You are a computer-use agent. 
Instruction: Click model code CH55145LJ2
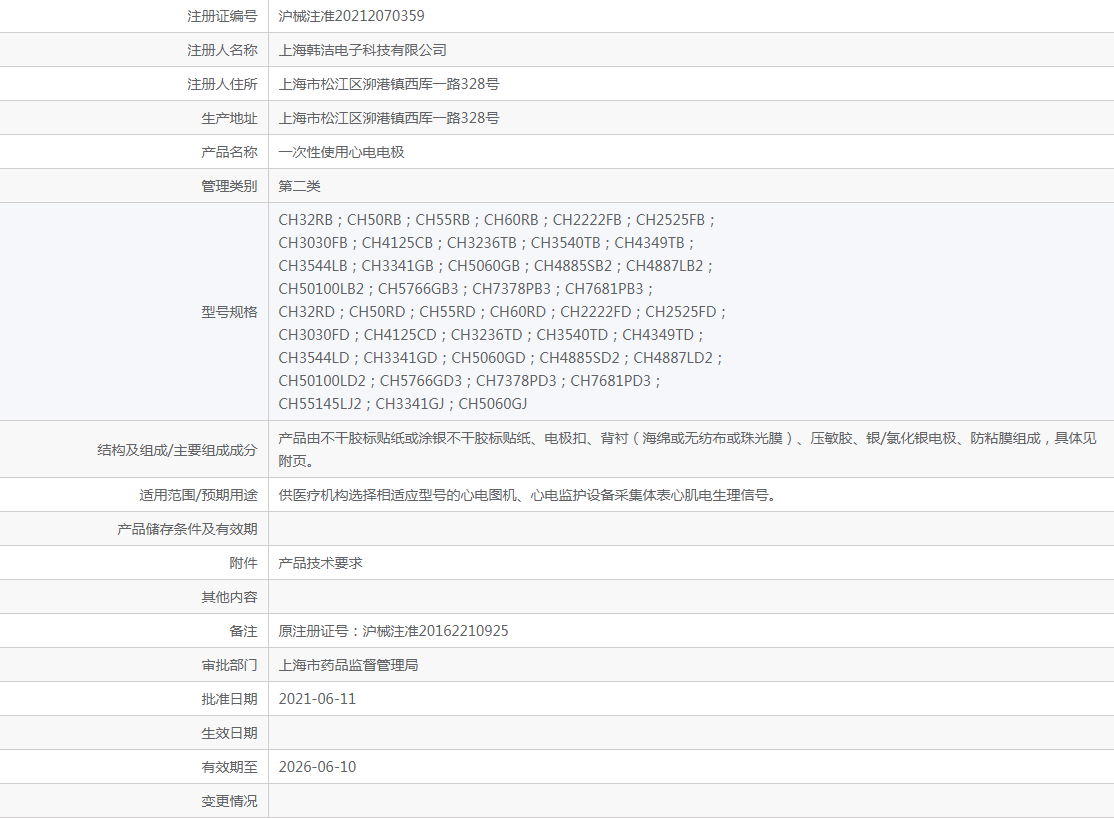coord(320,404)
